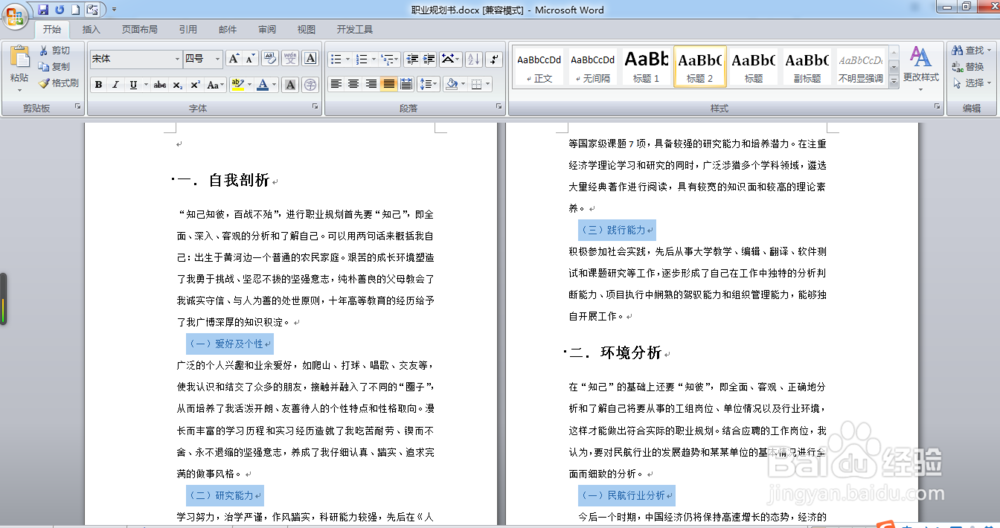
Task: Cut selection with 剪切
Action: coord(54,50)
